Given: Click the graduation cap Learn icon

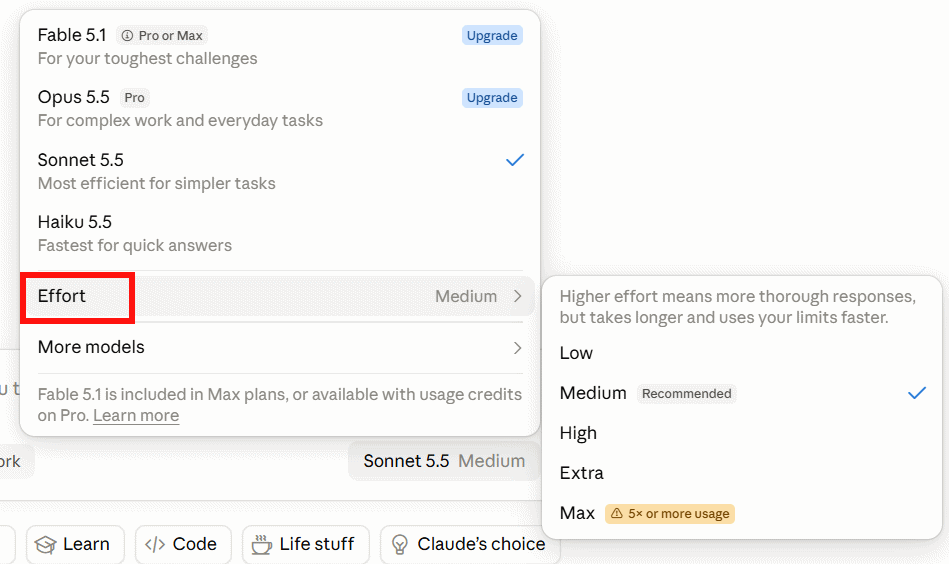Looking at the screenshot, I should (x=45, y=545).
